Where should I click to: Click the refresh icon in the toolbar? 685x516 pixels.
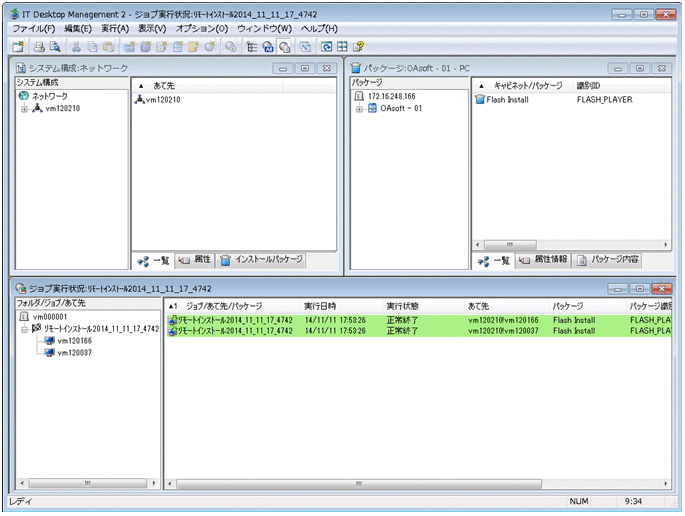326,47
